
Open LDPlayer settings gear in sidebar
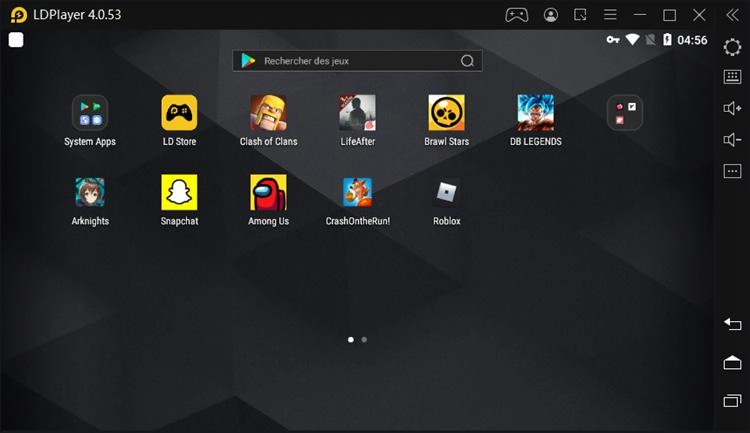pos(732,47)
